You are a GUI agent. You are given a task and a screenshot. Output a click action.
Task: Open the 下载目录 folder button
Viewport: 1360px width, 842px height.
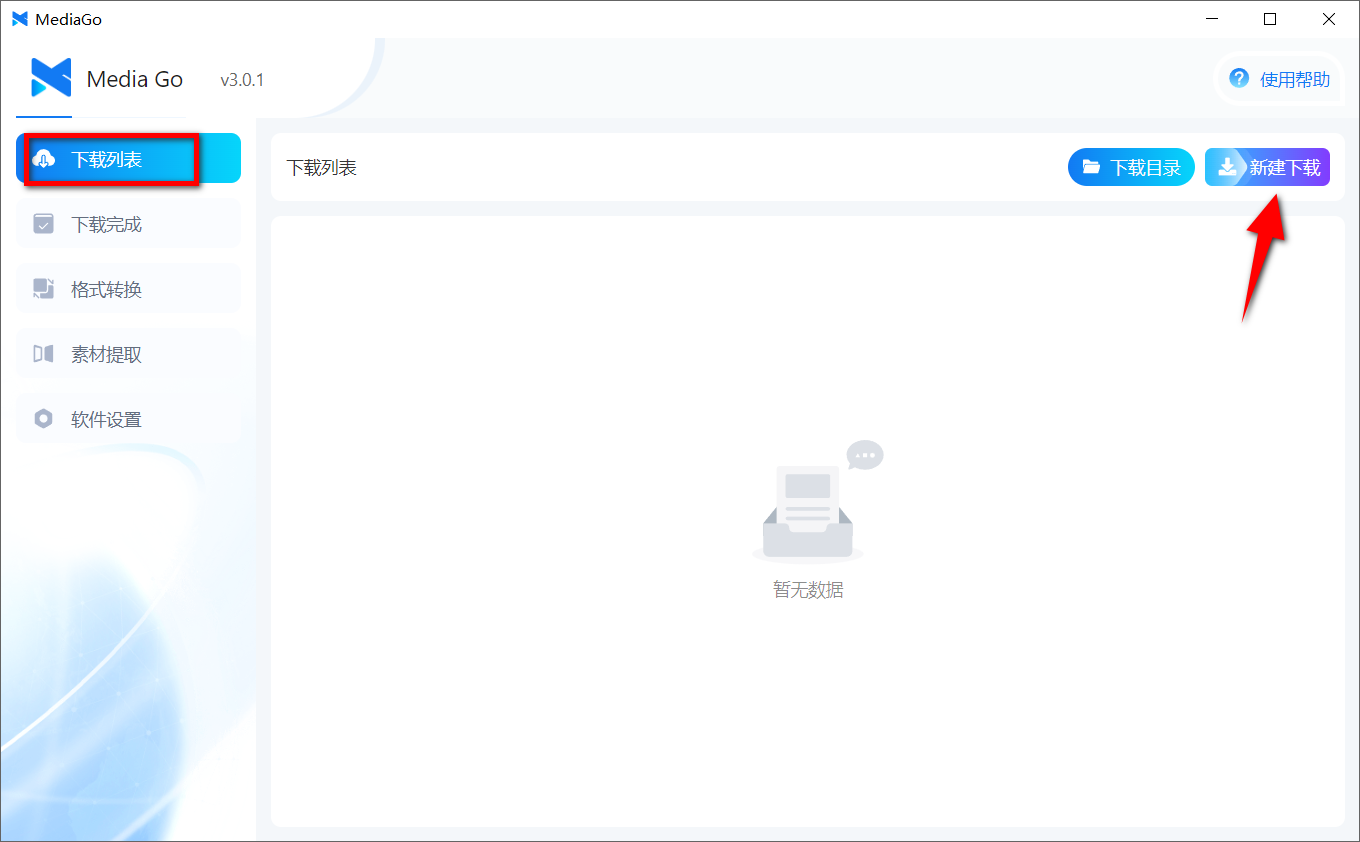(1131, 168)
